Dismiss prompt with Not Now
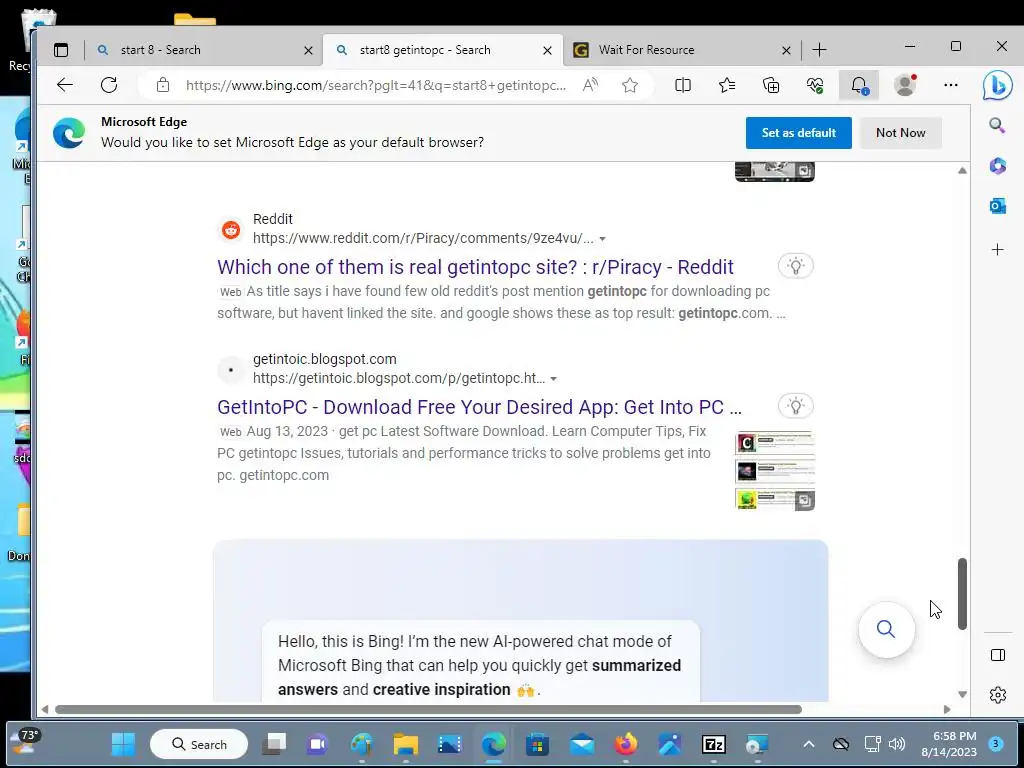Screen dimensions: 1024x768 901,133
